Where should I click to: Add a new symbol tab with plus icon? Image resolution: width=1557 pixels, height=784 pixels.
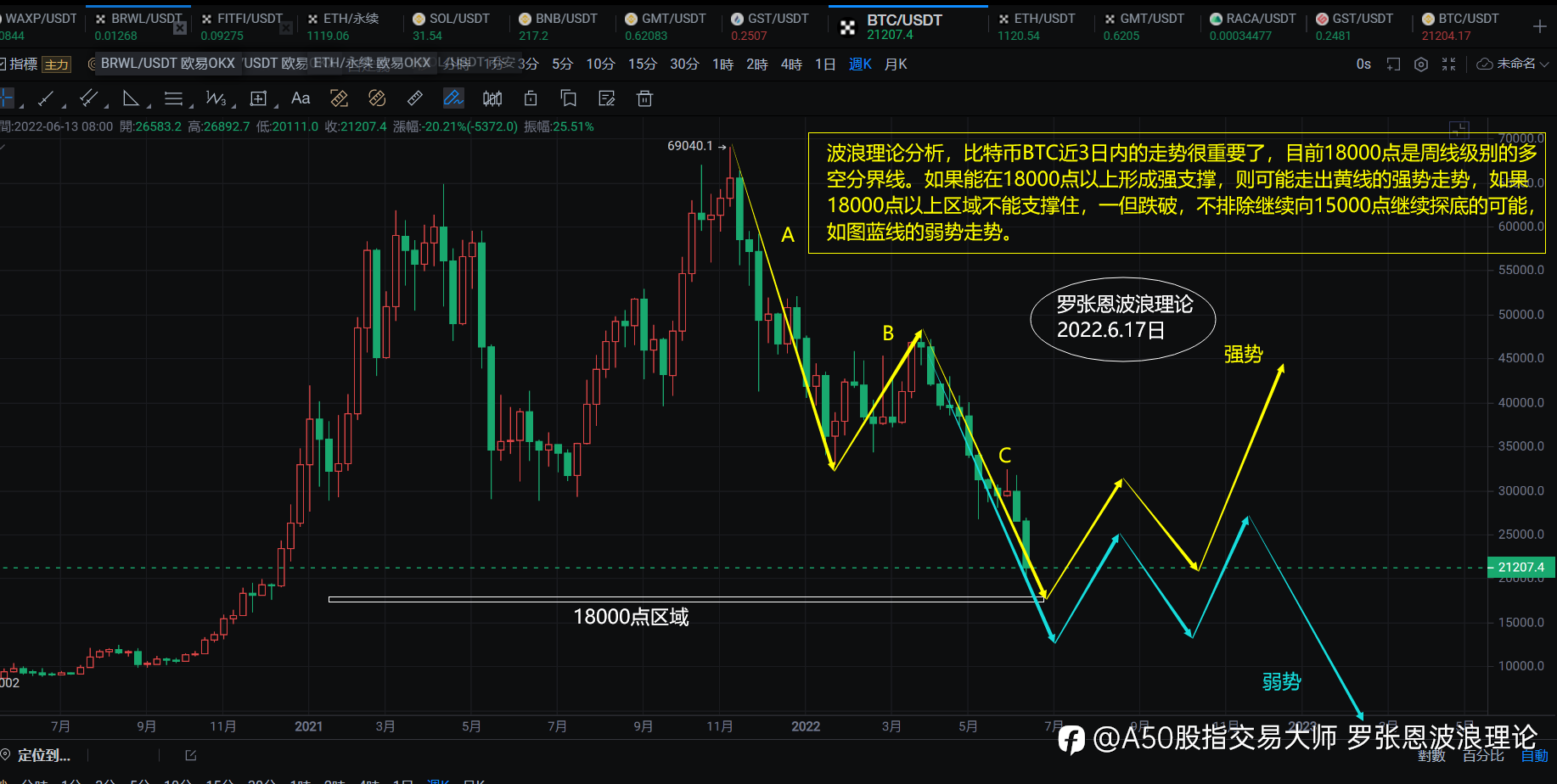click(1539, 26)
